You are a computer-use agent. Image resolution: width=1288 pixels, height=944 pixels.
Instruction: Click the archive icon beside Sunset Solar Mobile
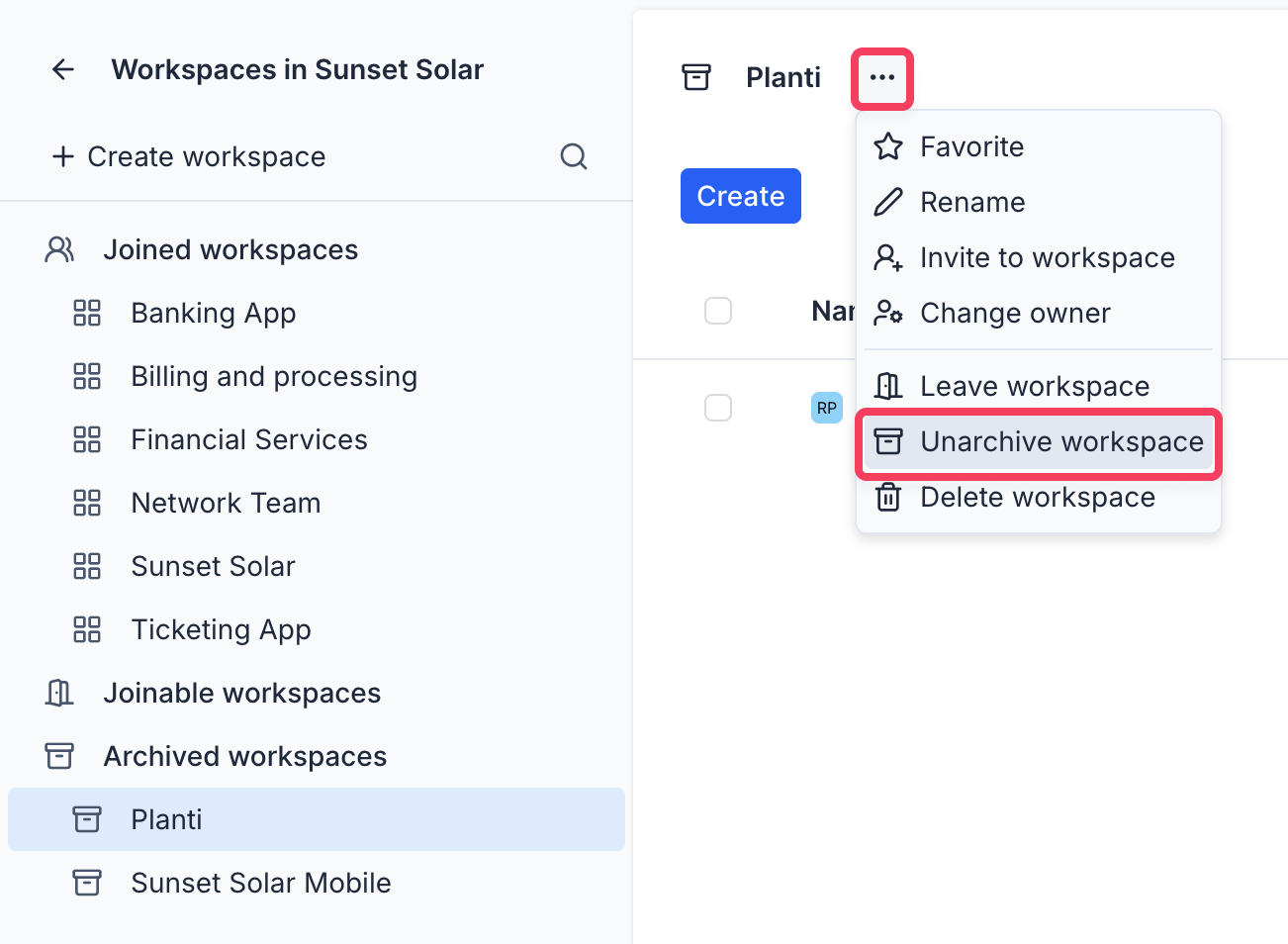[x=87, y=883]
